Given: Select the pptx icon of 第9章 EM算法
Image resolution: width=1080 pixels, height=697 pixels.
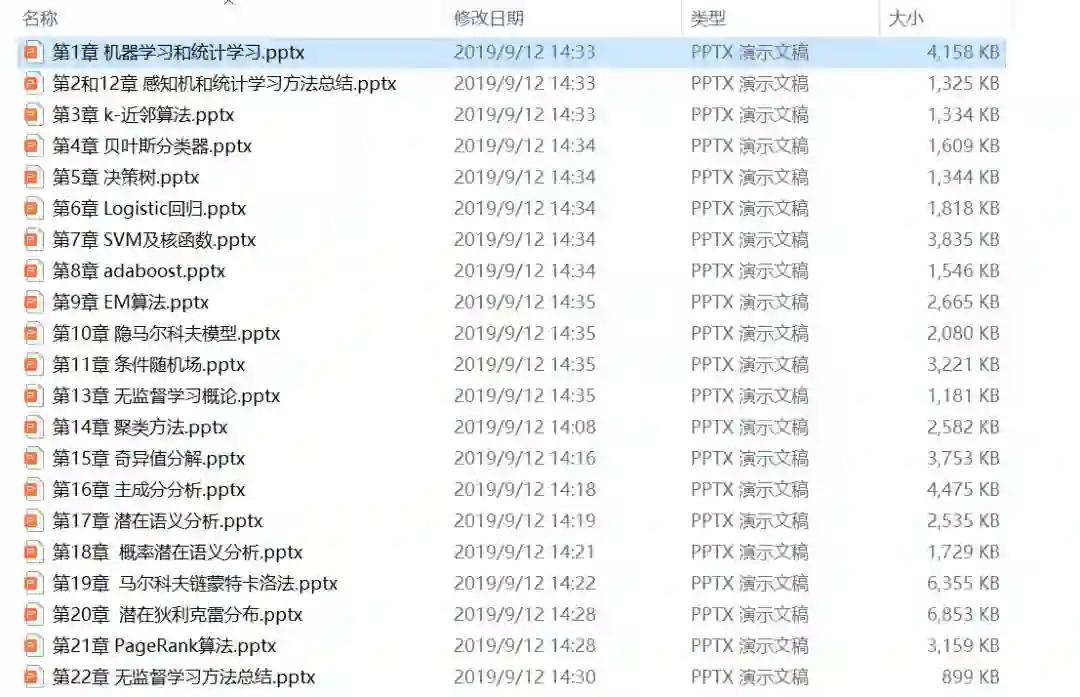Looking at the screenshot, I should 32,302.
